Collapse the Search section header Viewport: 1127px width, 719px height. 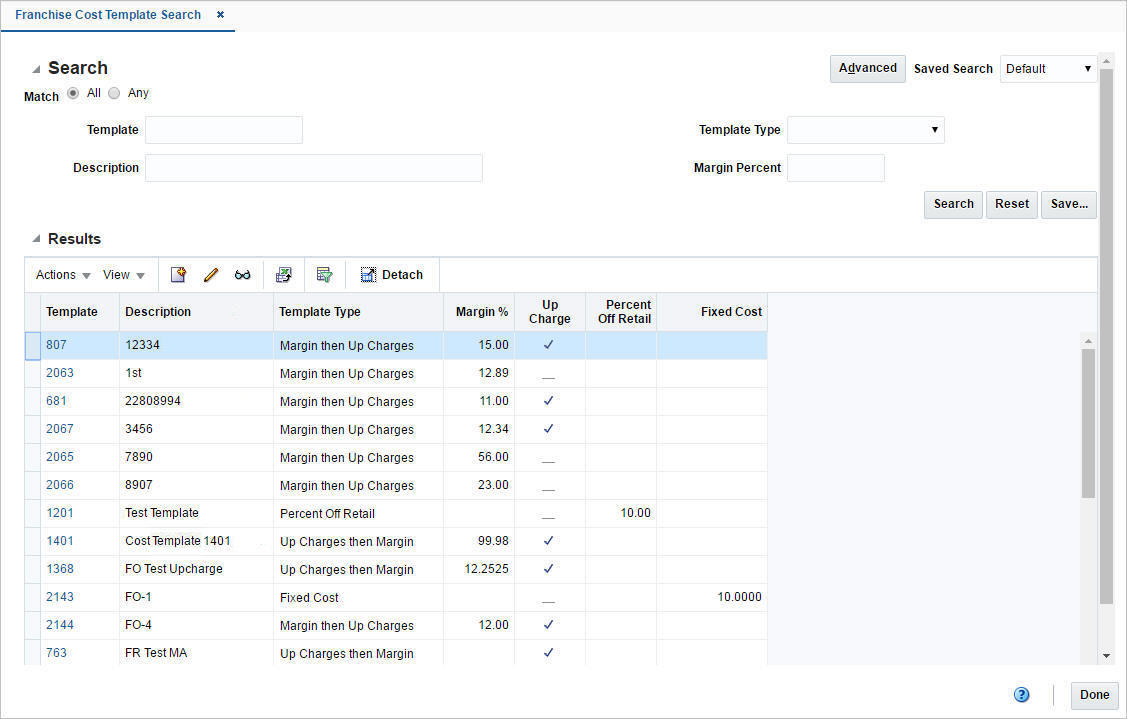(x=39, y=67)
